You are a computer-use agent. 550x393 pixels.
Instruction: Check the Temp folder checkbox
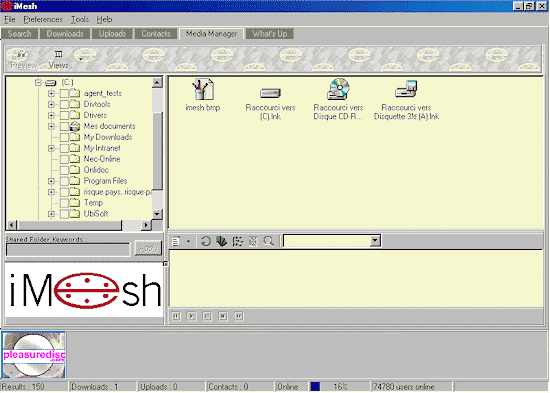(64, 203)
